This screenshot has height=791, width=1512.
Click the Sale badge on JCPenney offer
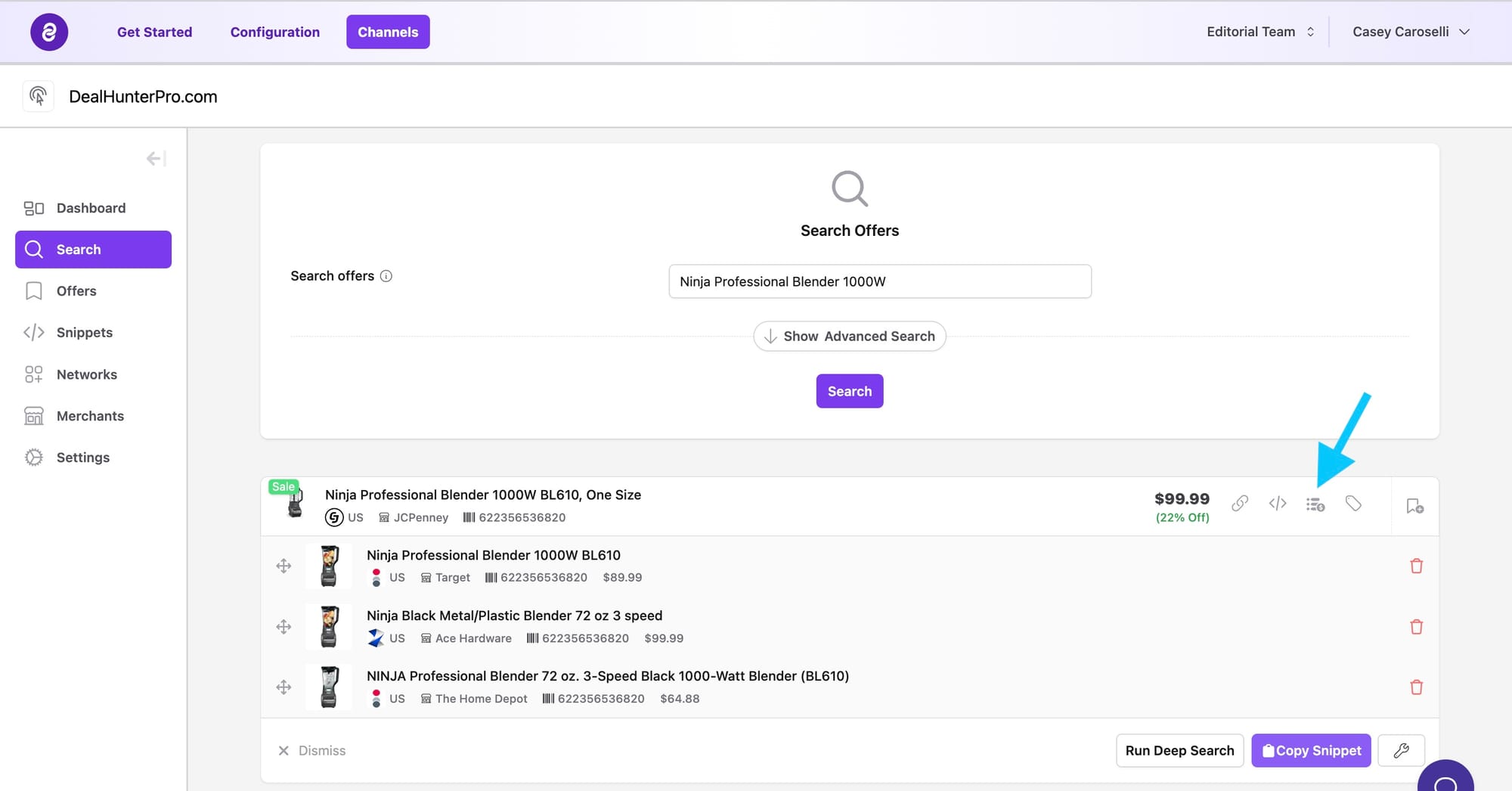pos(283,487)
